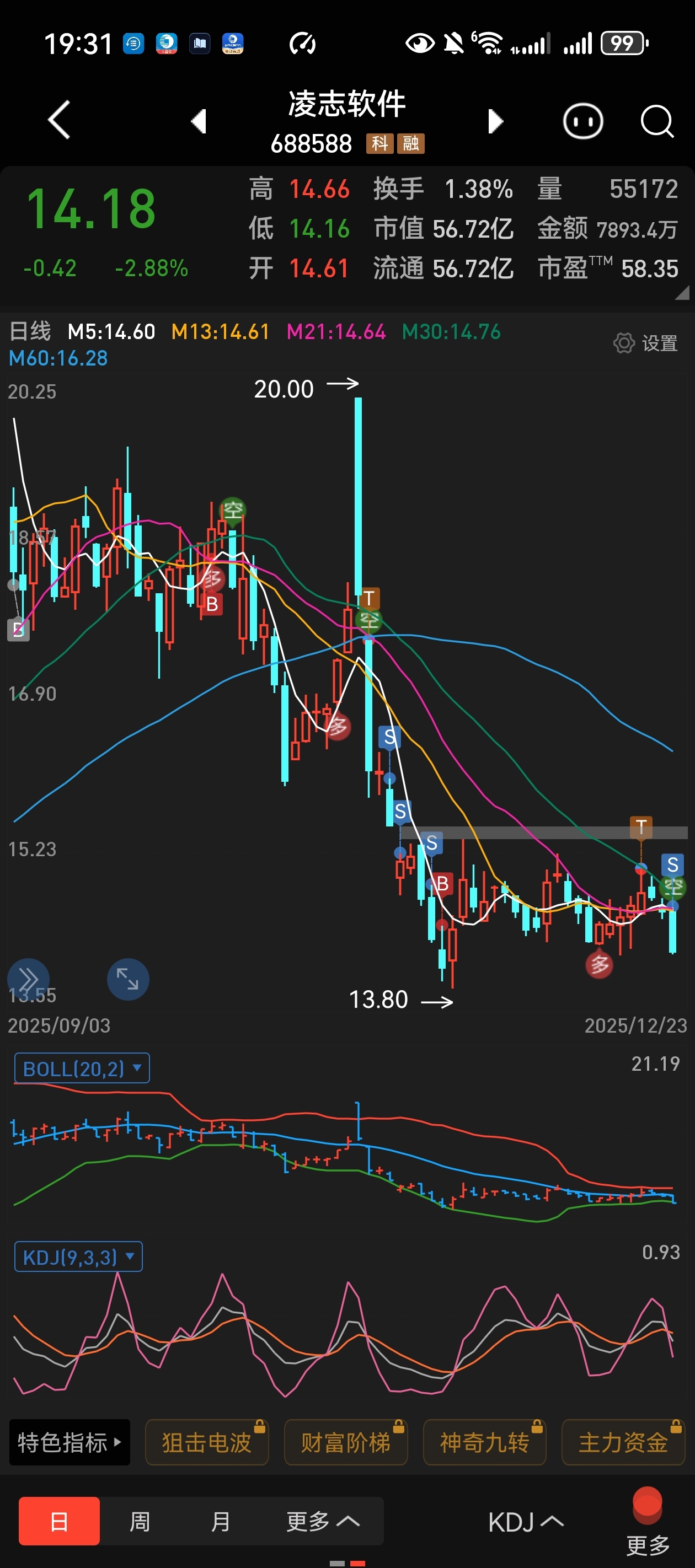Tap the orange T marker near 20.00 spike
695x1568 pixels.
[369, 598]
